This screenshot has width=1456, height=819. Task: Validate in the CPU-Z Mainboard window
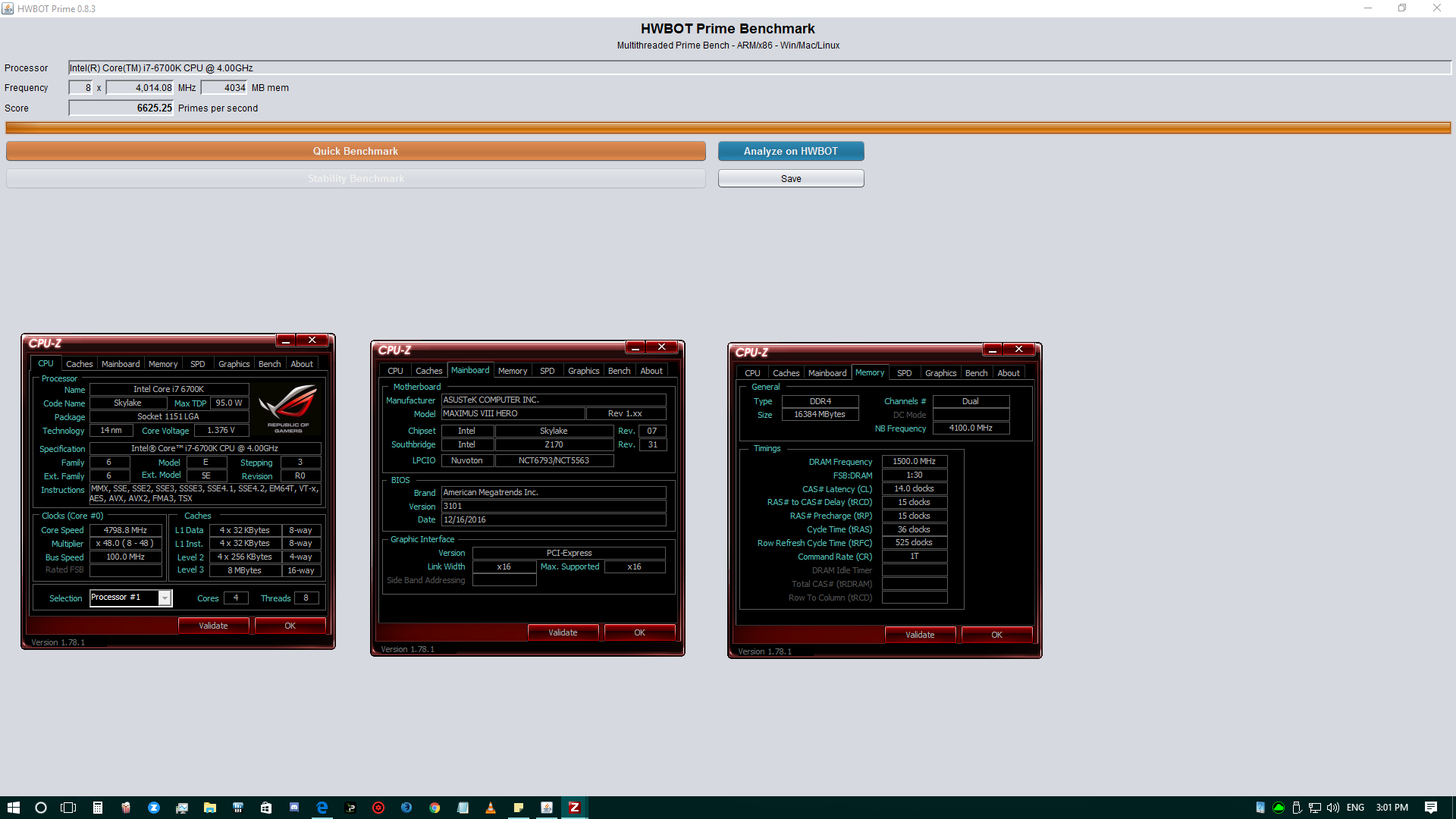point(563,632)
